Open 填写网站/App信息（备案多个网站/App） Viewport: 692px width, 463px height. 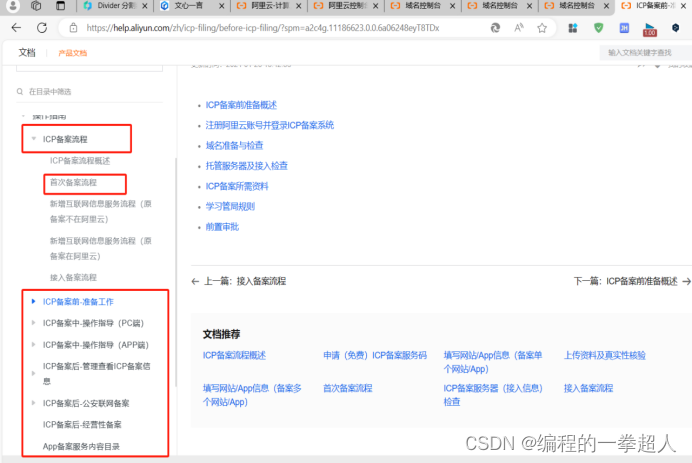tap(252, 395)
